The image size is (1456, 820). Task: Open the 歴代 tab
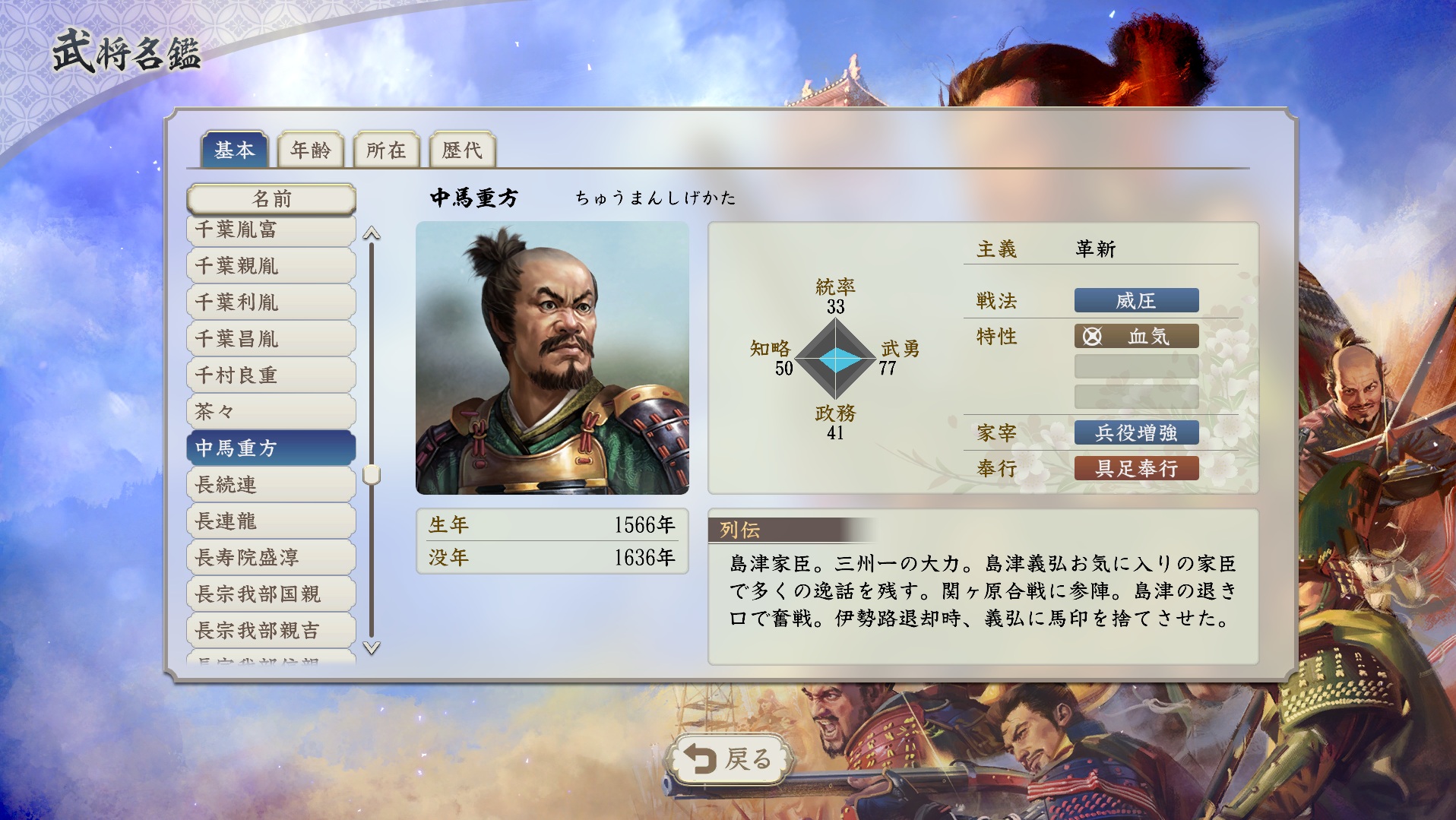(x=462, y=150)
